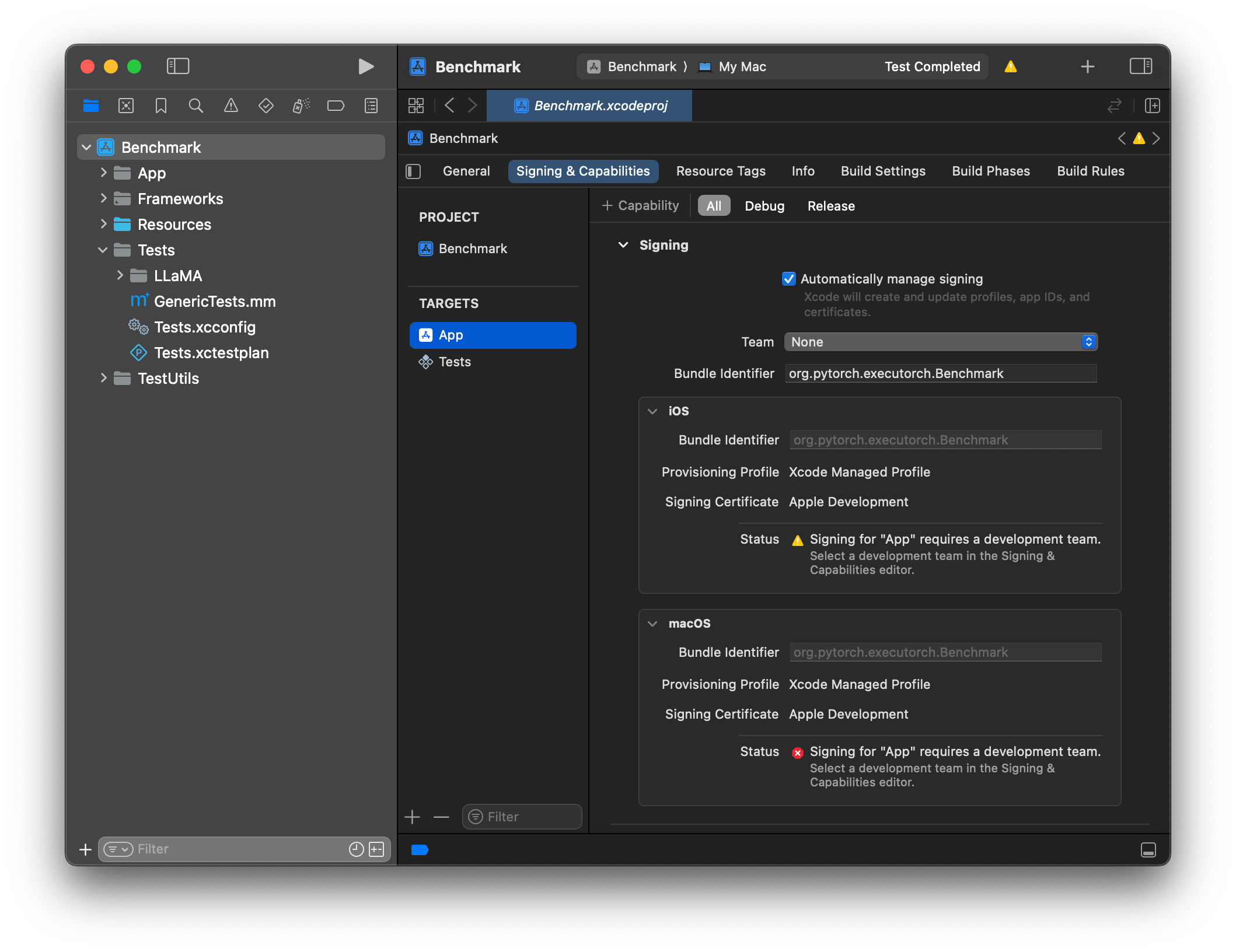Viewport: 1236px width, 952px height.
Task: Click the Run play button
Action: pos(366,66)
